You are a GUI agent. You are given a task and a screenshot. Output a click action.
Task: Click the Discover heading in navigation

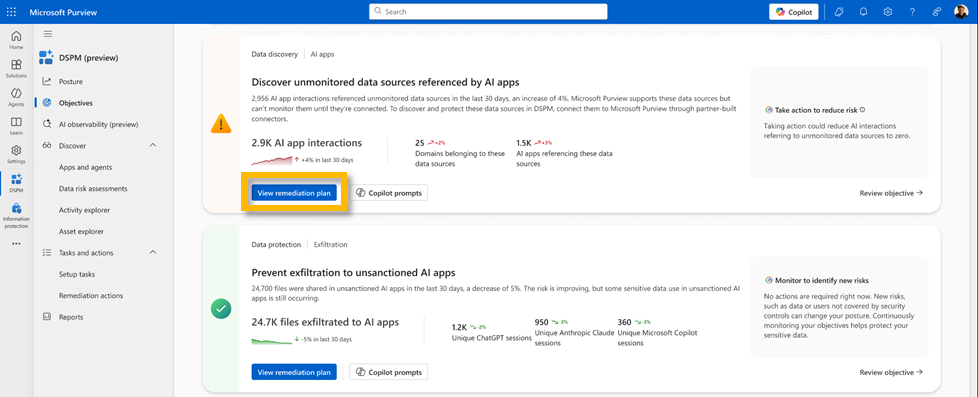point(72,145)
